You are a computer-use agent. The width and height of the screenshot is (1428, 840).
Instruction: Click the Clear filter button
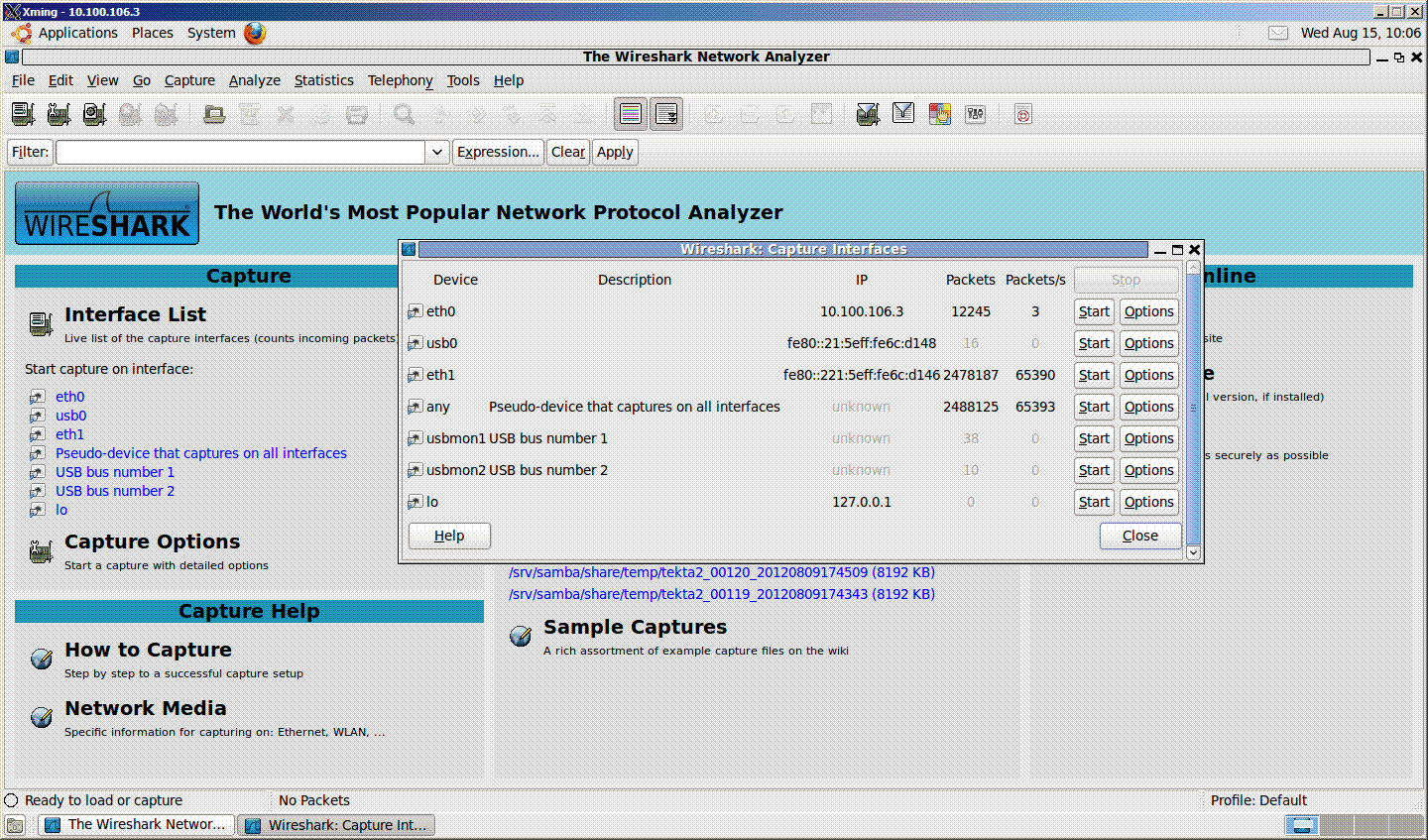tap(568, 152)
